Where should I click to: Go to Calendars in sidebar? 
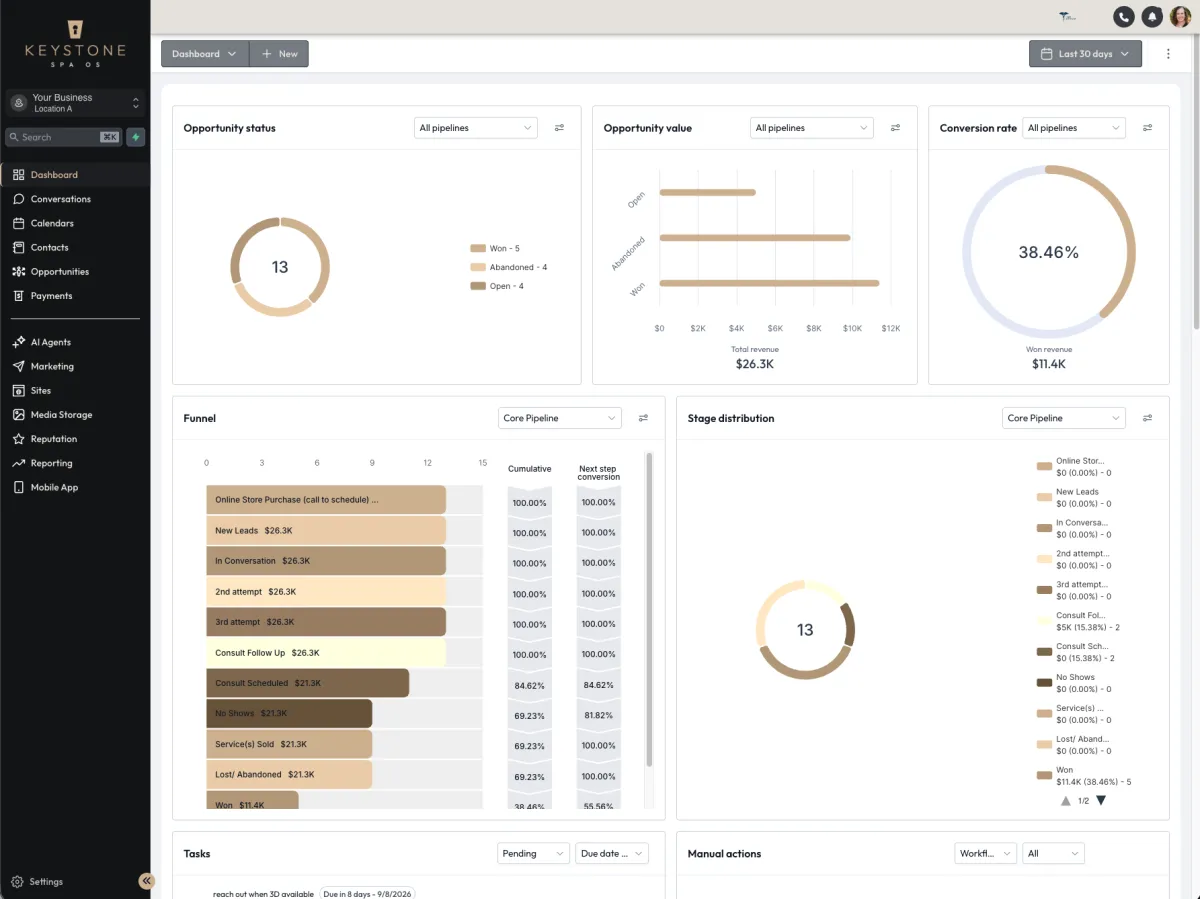[75, 223]
